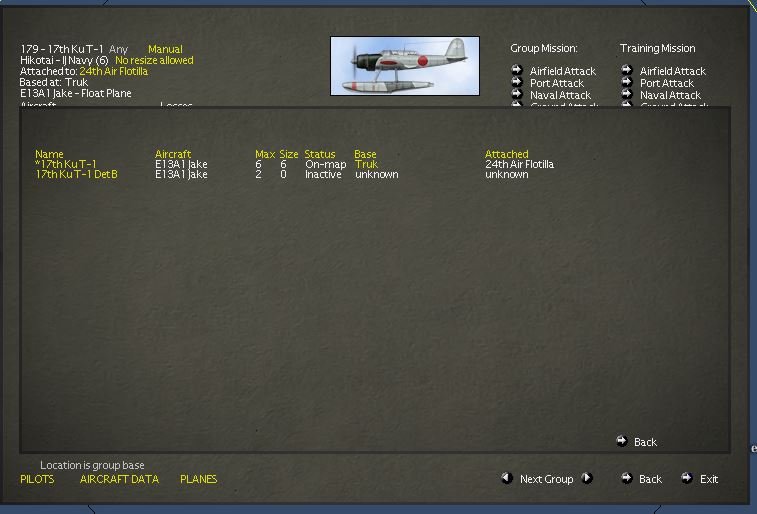Click the Back label in the group list panel
This screenshot has height=514, width=757.
[x=645, y=442]
